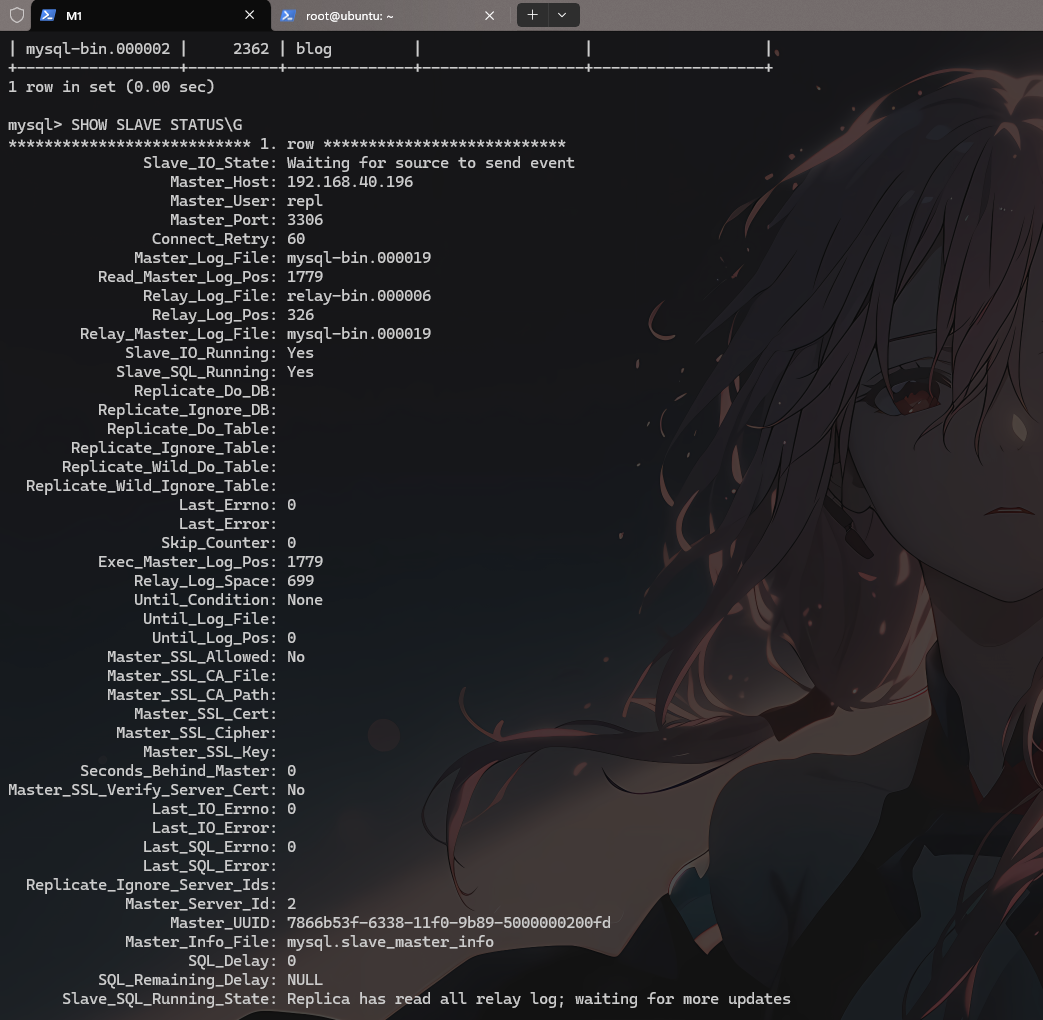This screenshot has width=1043, height=1020.
Task: Click the SHOW SLAVE STATUS\G command text
Action: [x=156, y=125]
